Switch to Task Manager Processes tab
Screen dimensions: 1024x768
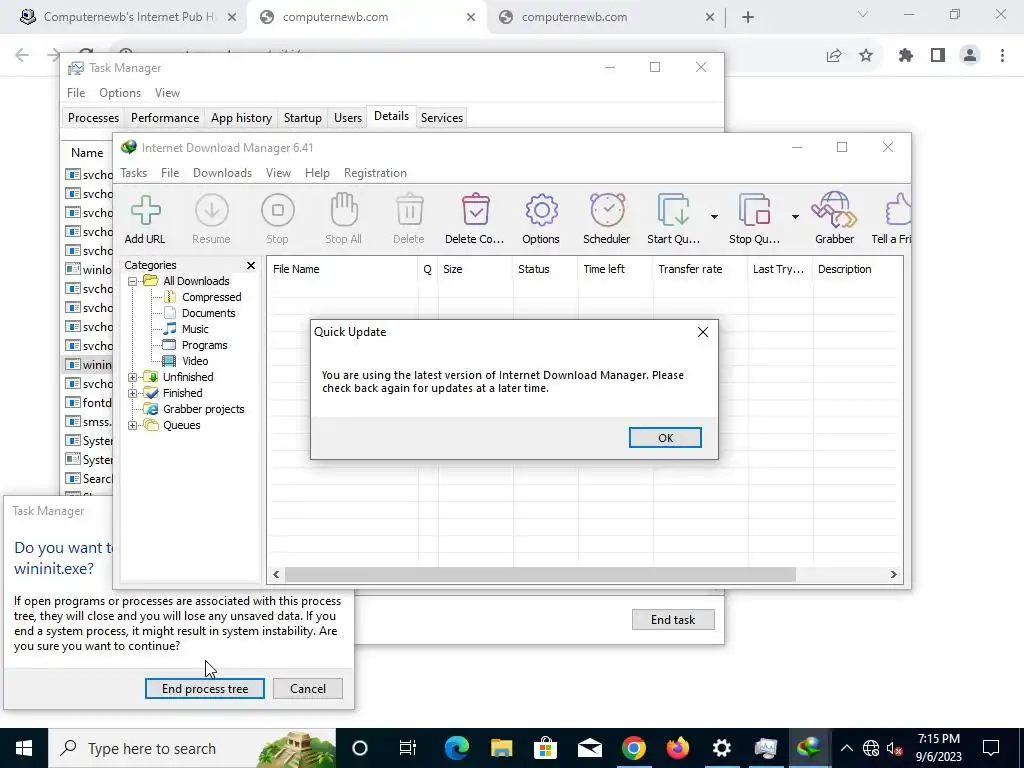(93, 118)
